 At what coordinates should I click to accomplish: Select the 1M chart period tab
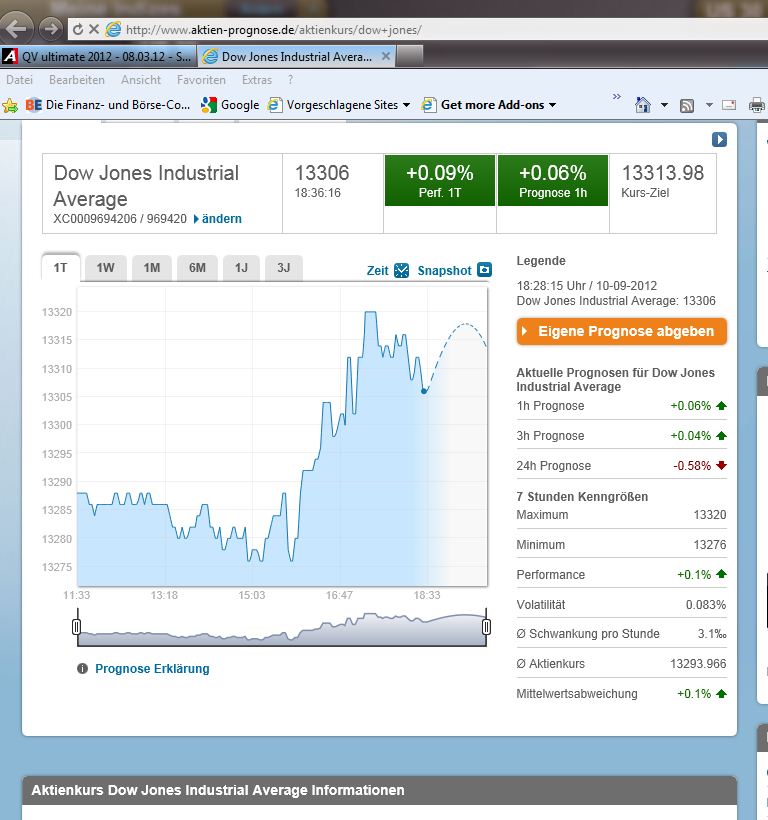(x=152, y=268)
